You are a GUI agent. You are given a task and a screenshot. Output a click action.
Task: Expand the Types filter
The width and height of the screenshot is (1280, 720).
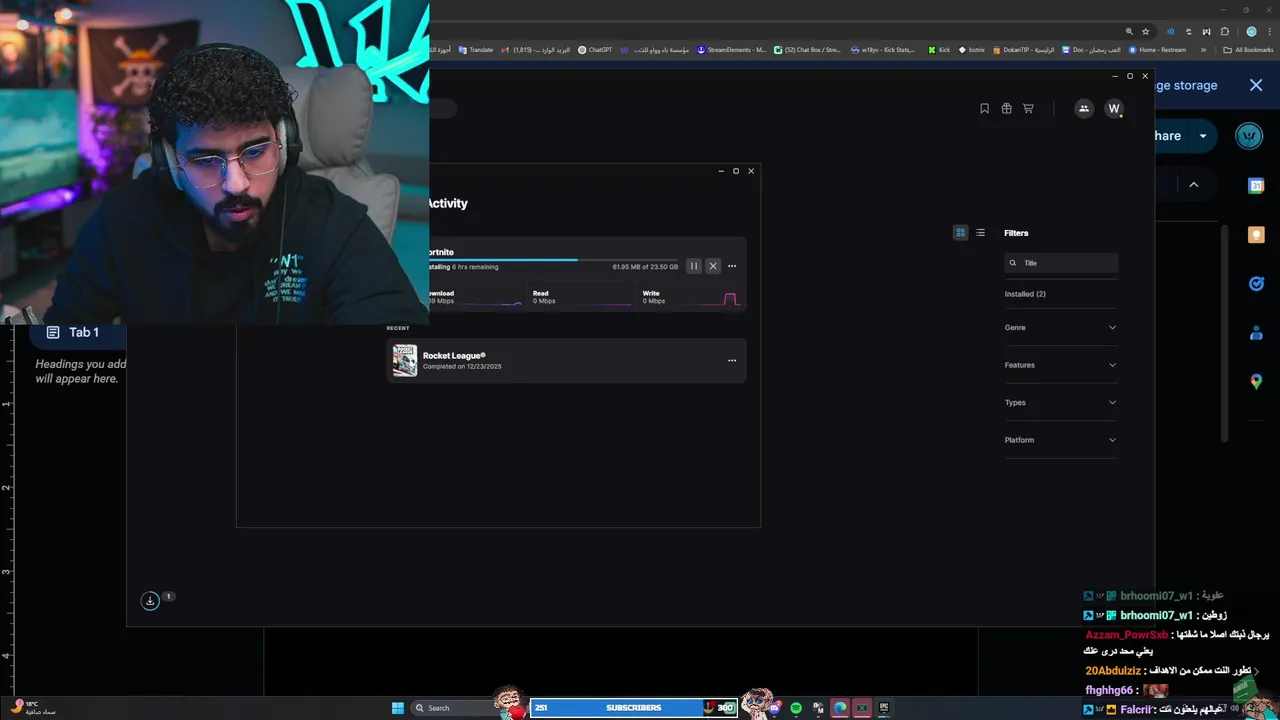(x=1060, y=402)
